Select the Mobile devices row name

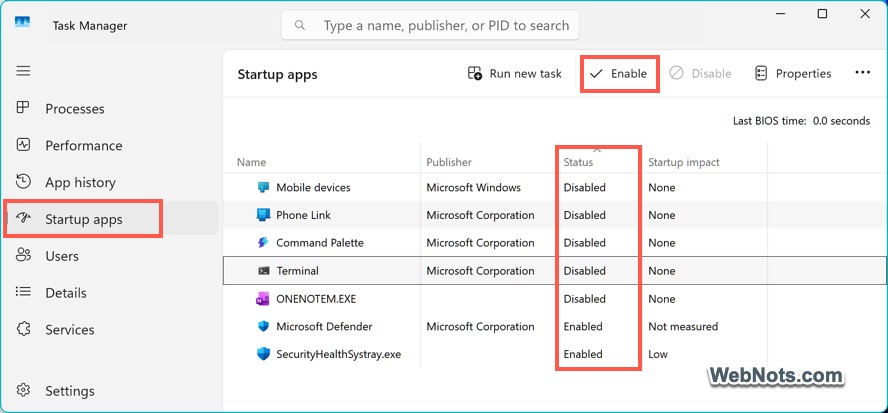[313, 188]
